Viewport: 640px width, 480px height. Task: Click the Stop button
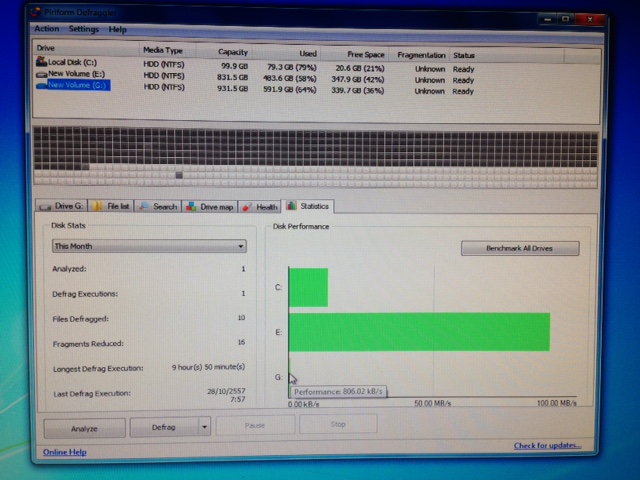point(338,424)
